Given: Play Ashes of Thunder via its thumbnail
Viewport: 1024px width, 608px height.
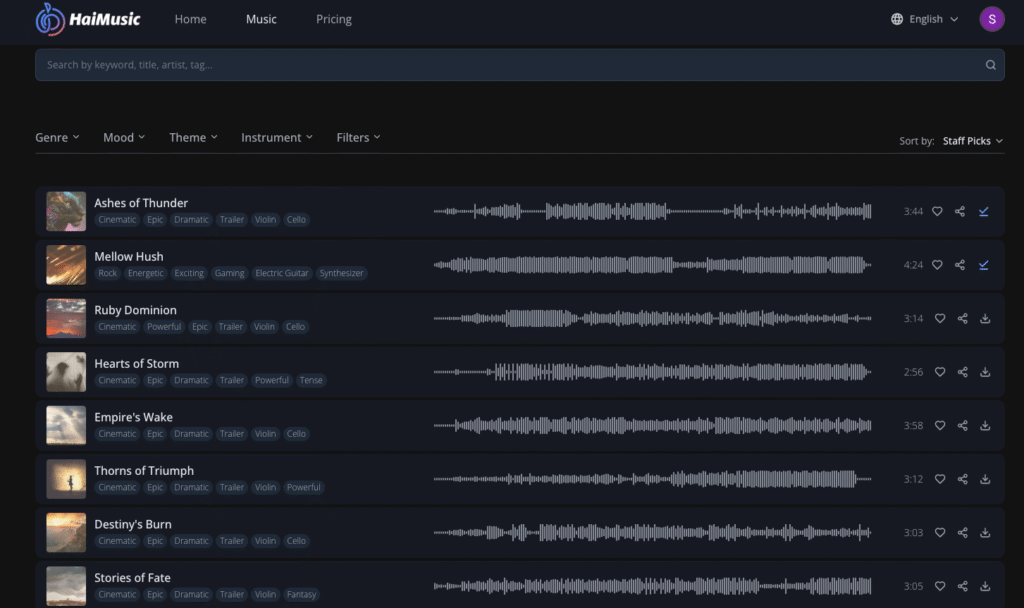Looking at the screenshot, I should [66, 211].
